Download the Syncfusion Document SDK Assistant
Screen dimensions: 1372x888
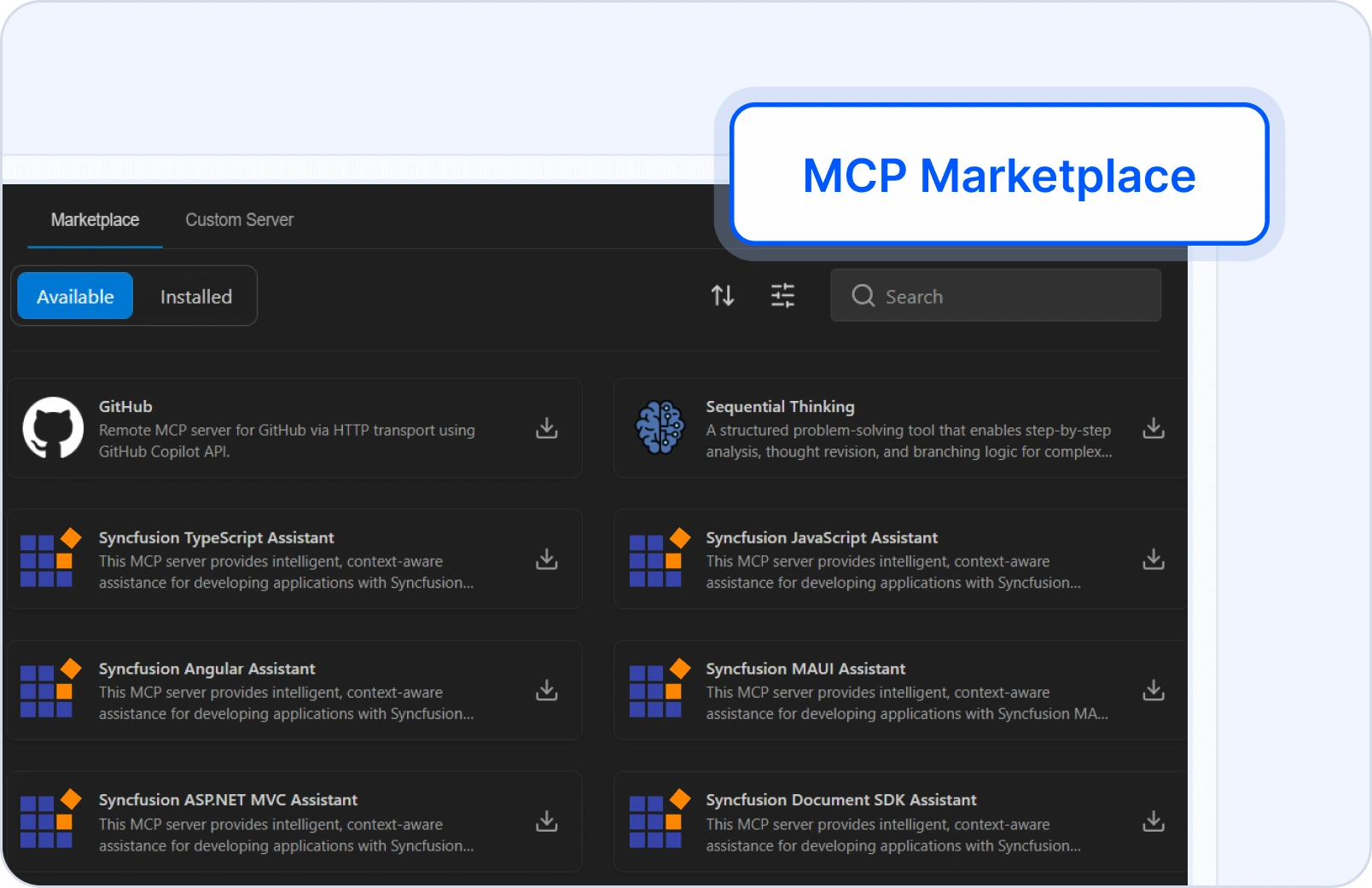[x=1154, y=821]
